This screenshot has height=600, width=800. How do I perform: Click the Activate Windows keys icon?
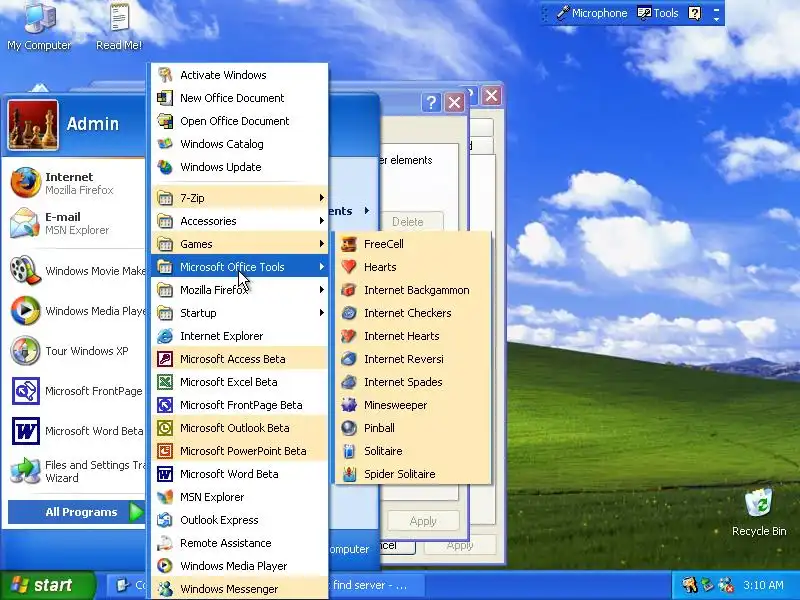[x=165, y=75]
